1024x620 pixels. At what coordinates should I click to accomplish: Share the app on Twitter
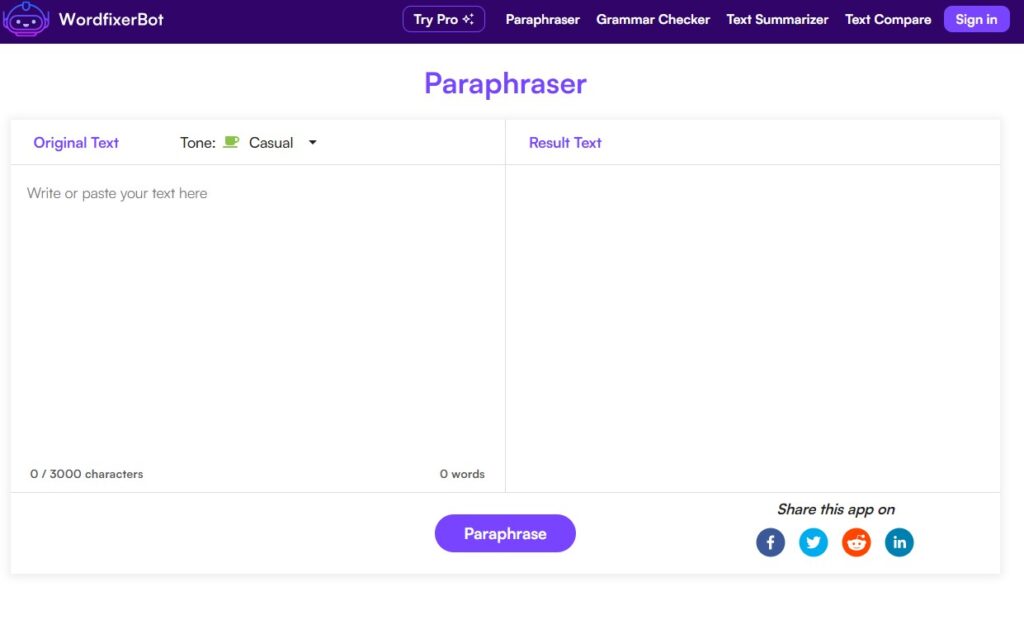pyautogui.click(x=813, y=543)
